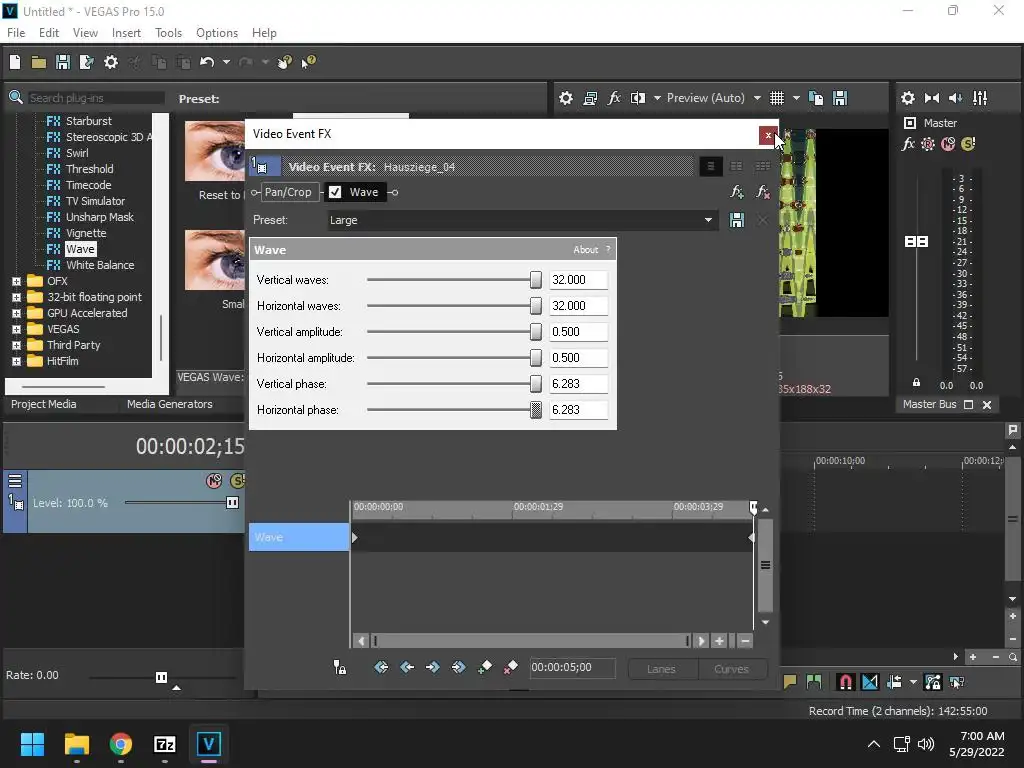Click the New project icon

pos(15,62)
